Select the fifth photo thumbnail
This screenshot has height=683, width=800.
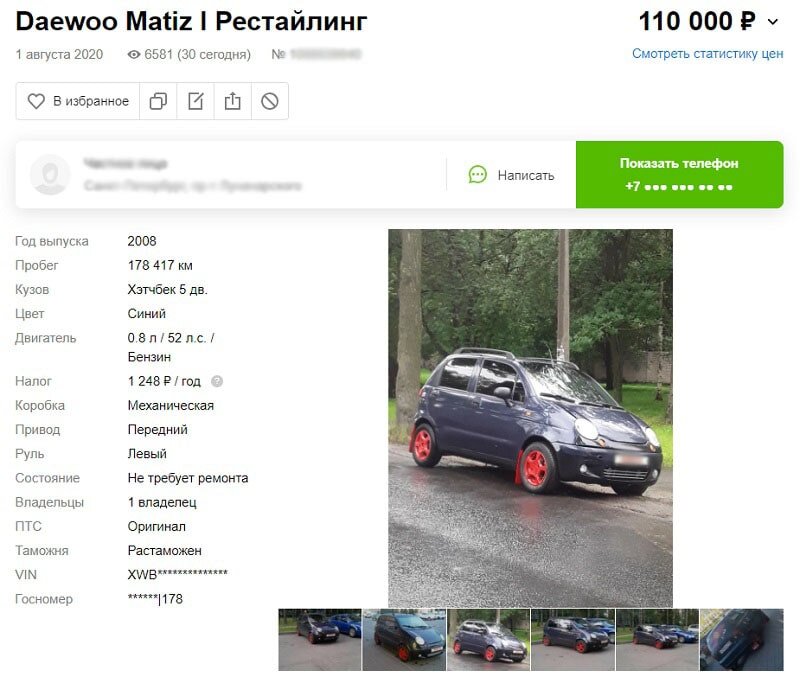(x=658, y=640)
